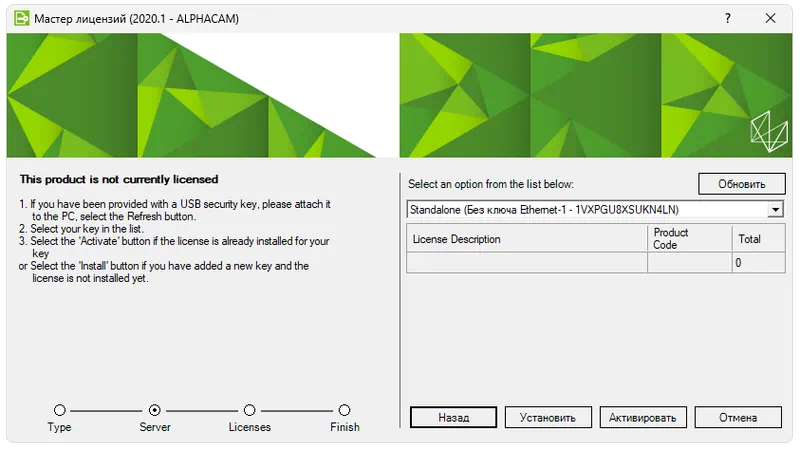The image size is (800, 450).
Task: Click the 'This product is not currently licensed' heading
Action: coord(119,179)
